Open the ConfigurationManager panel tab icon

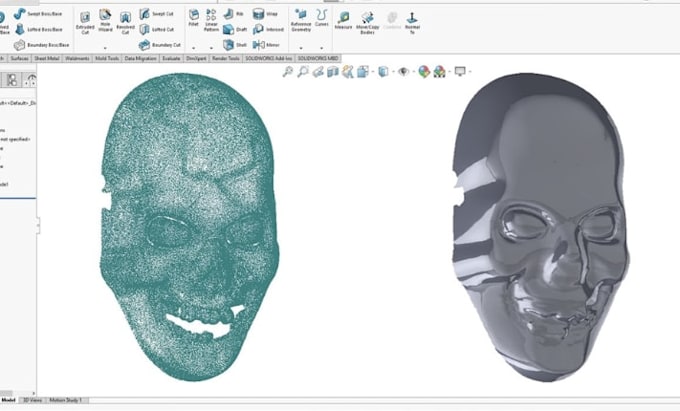tap(12, 80)
